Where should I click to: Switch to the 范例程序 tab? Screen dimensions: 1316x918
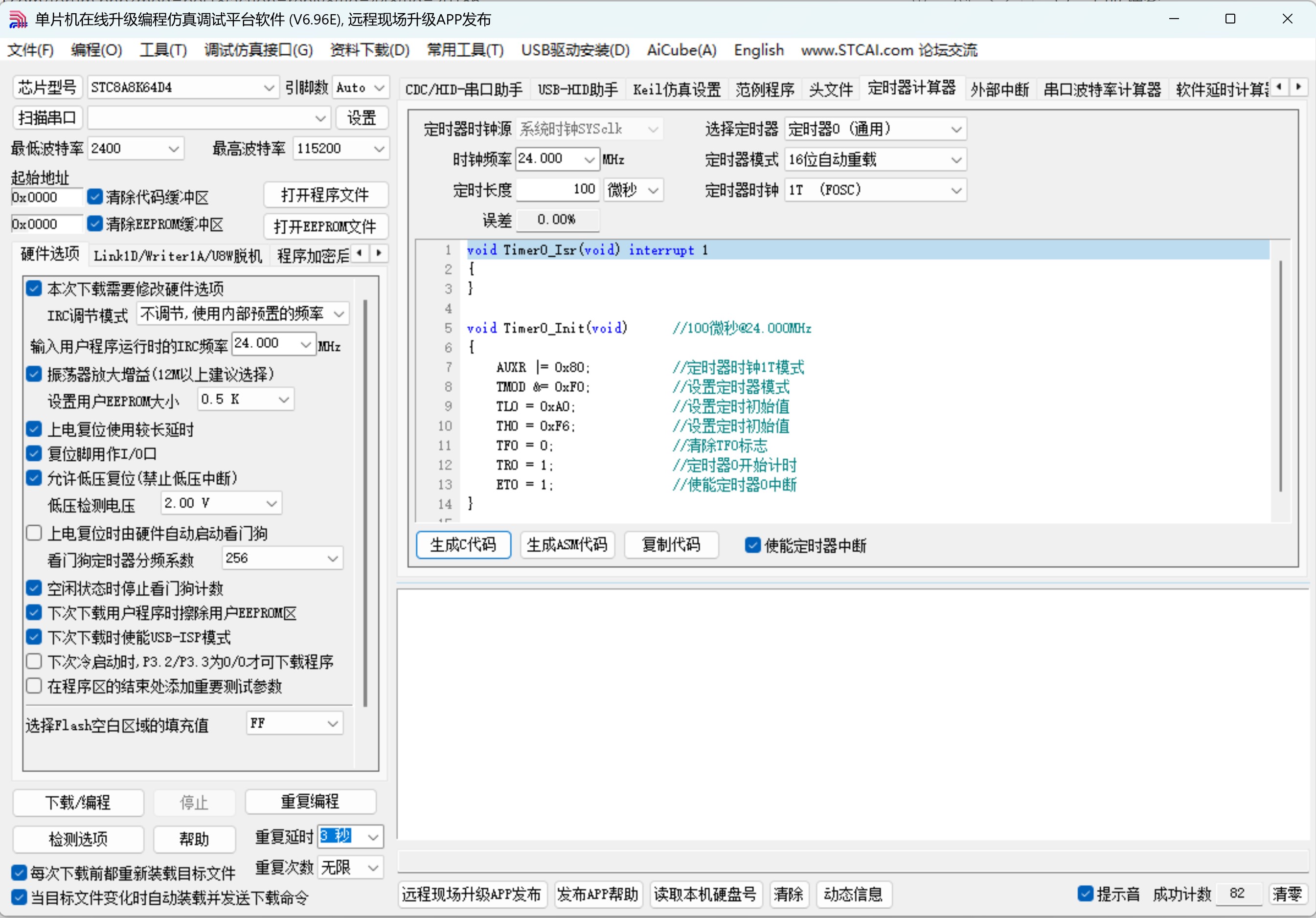click(x=765, y=89)
